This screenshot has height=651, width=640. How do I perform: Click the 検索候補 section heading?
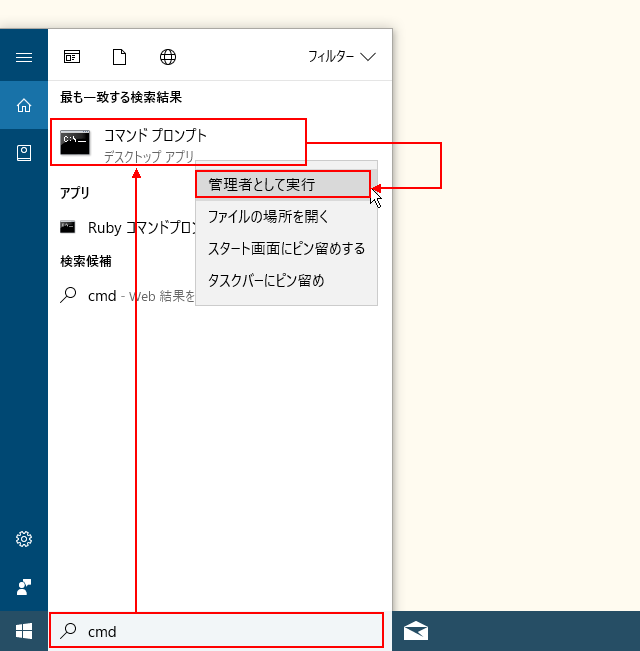coord(85,262)
